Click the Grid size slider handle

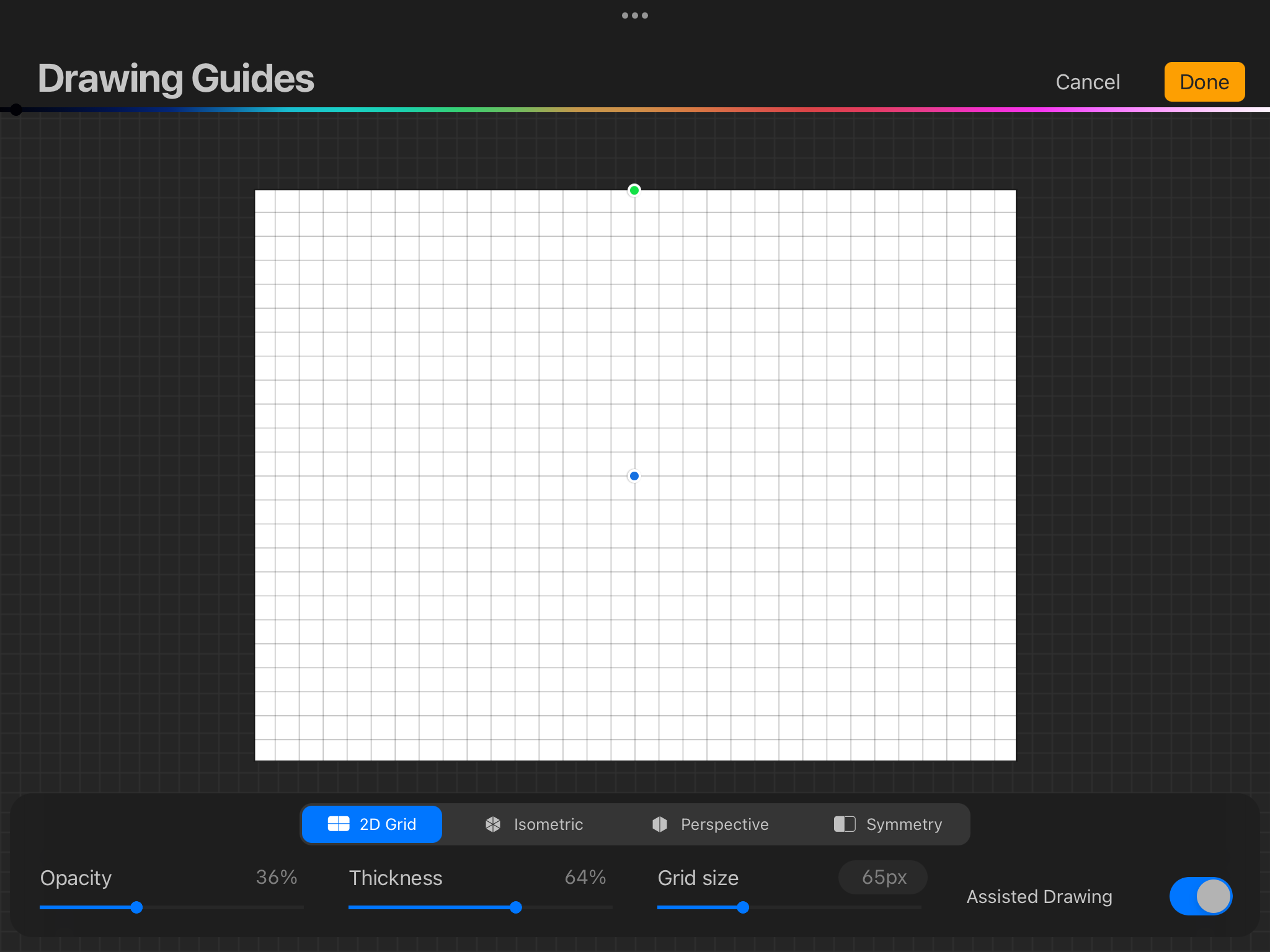[x=743, y=907]
